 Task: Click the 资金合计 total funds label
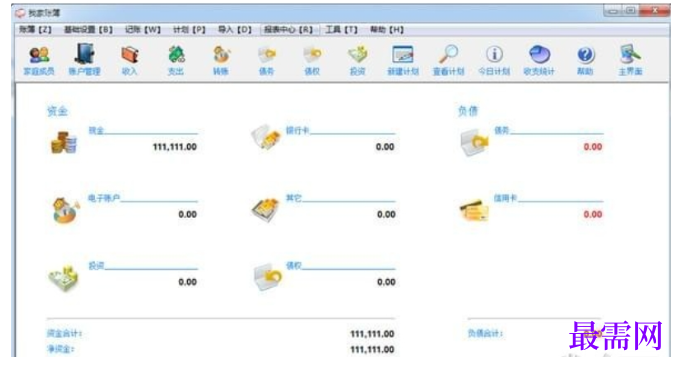64,334
